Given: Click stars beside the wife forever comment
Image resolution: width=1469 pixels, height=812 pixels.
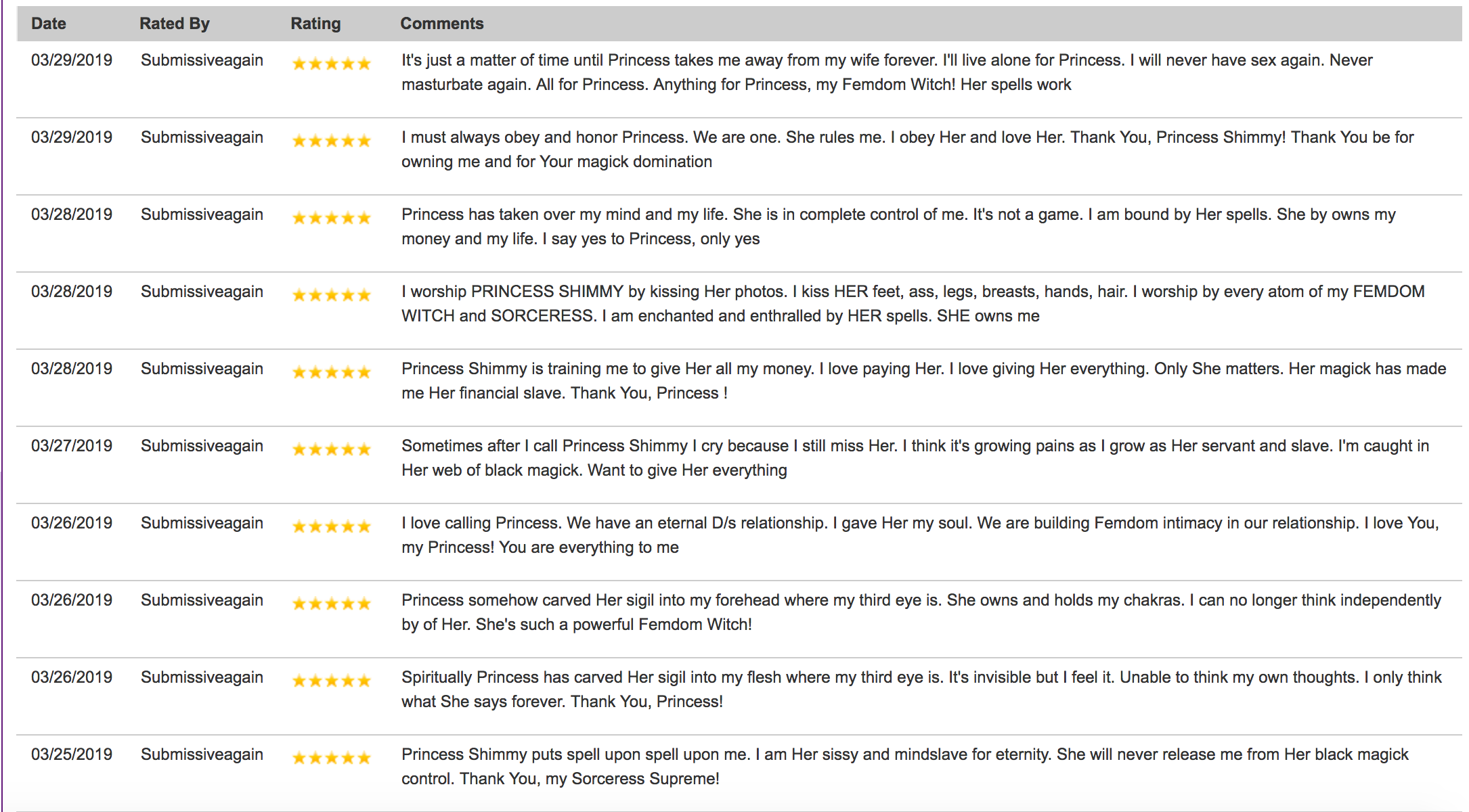Looking at the screenshot, I should pyautogui.click(x=332, y=64).
